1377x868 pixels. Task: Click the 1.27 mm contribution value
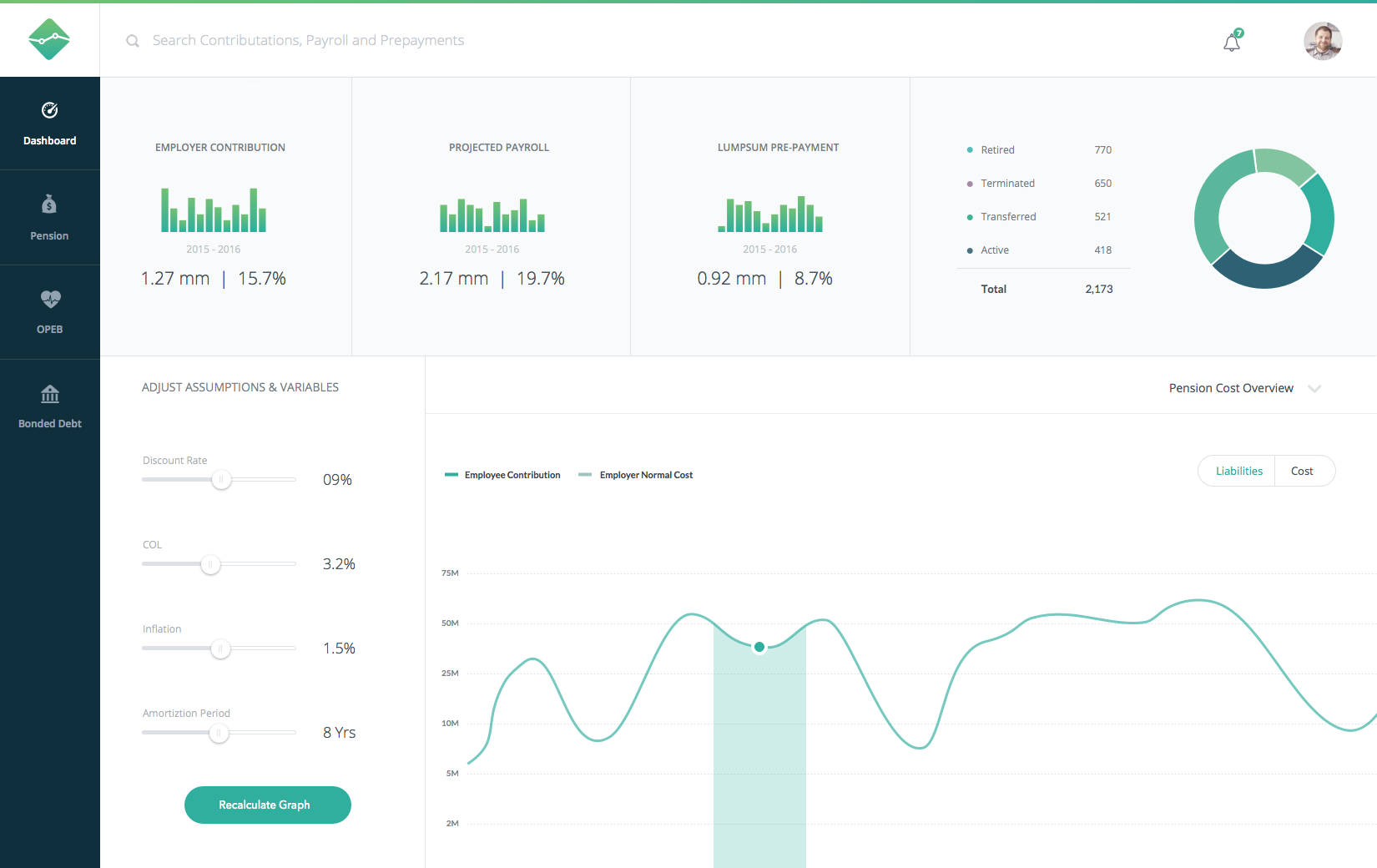pos(175,279)
